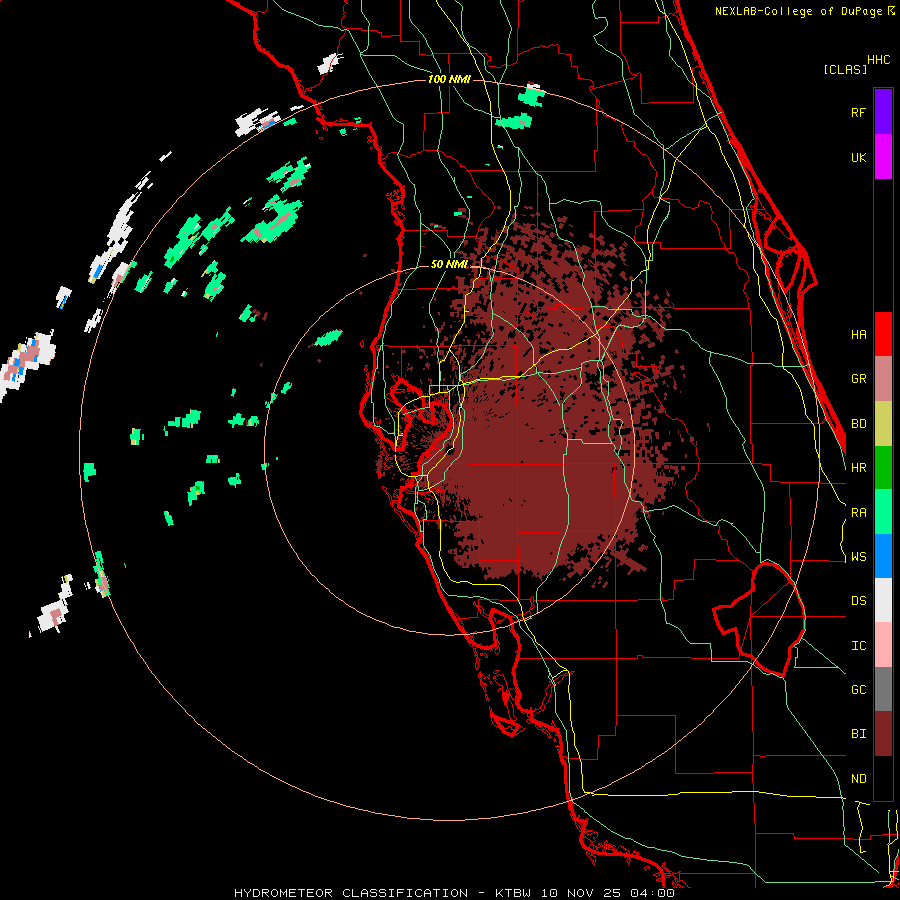Click the 'BI' legend label
Screen dimensions: 900x900
click(858, 734)
